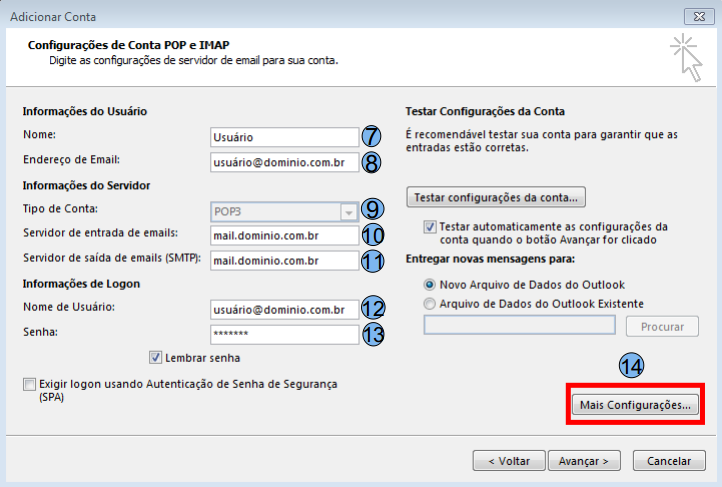Image resolution: width=722 pixels, height=487 pixels.
Task: Click the Procurar button
Action: coord(662,326)
